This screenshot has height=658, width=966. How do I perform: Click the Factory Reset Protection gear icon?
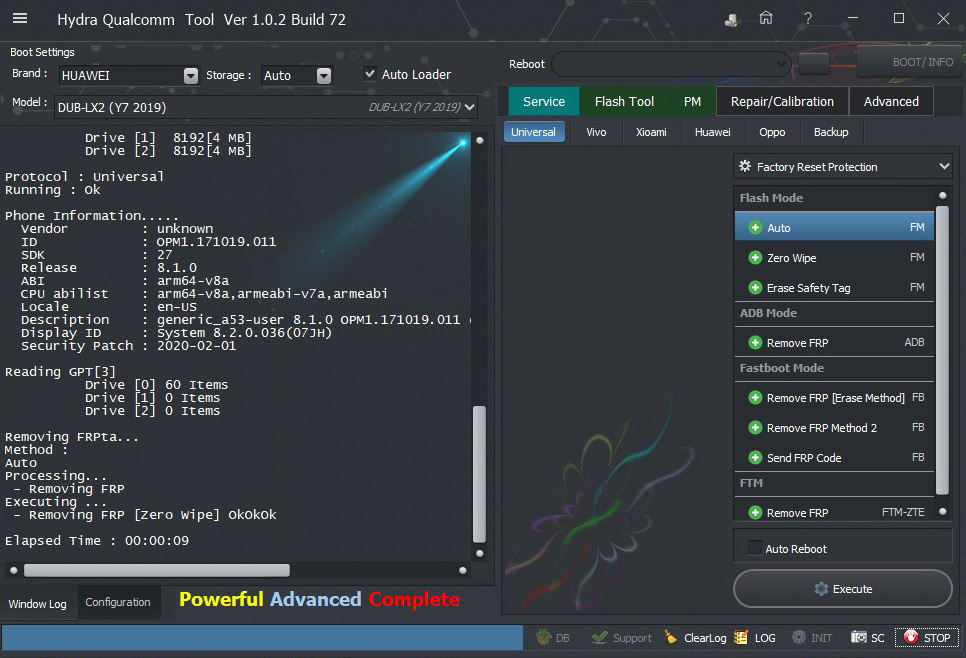click(745, 166)
